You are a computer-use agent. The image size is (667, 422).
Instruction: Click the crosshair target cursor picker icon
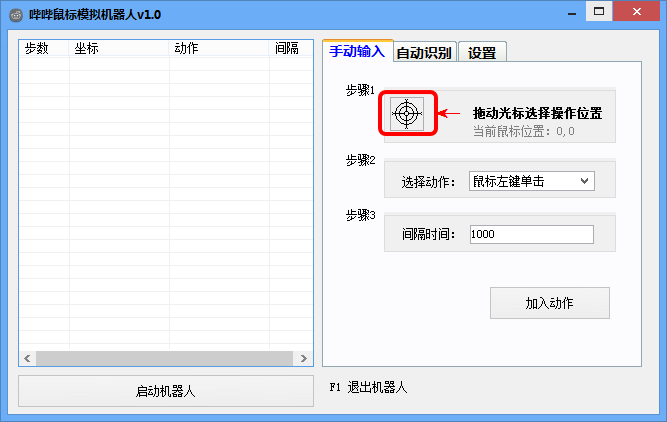click(x=407, y=114)
